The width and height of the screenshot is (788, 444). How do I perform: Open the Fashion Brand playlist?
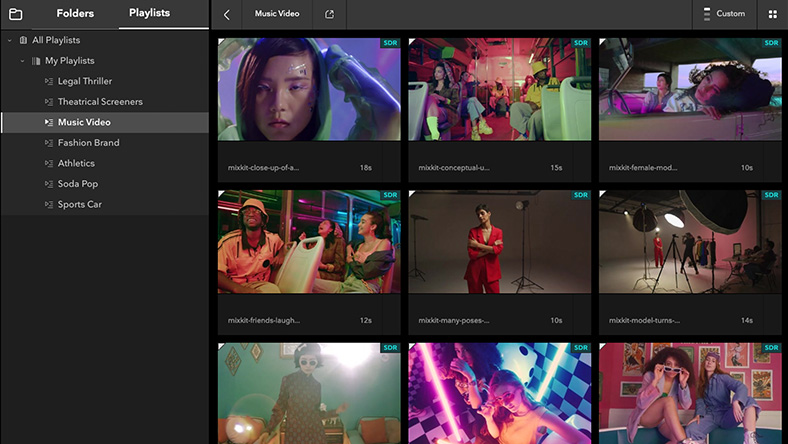point(88,143)
